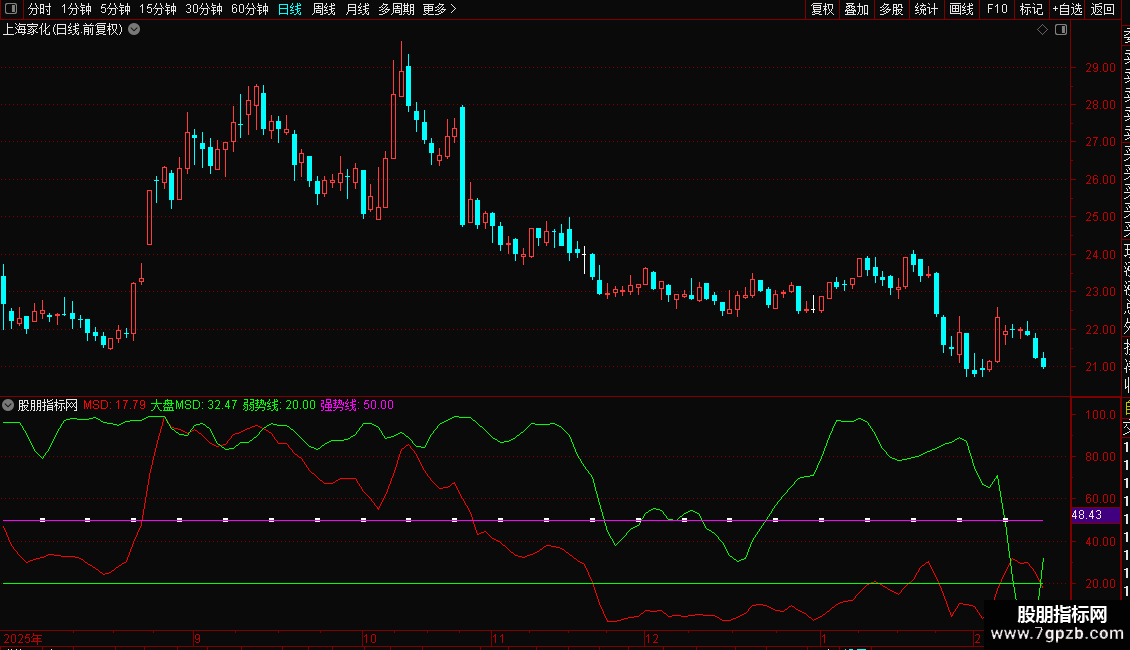Viewport: 1130px width, 650px height.
Task: Select the 周线 weekly period tab
Action: point(324,9)
